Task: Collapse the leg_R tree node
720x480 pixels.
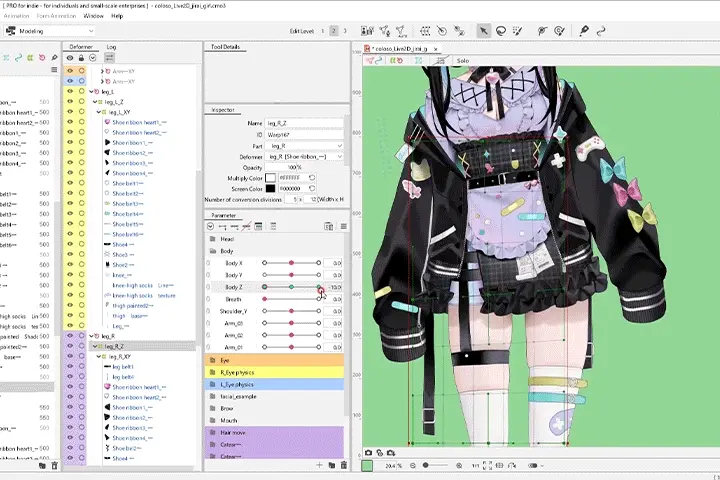Action: coord(91,336)
